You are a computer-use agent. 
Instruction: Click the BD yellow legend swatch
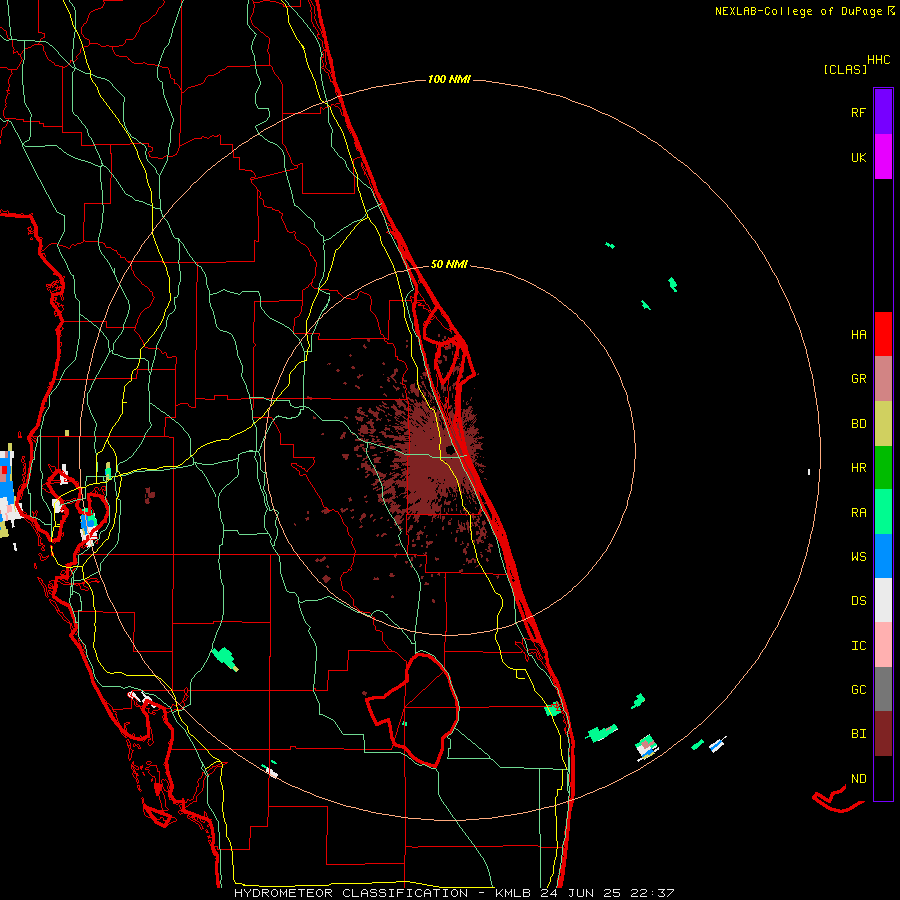883,424
